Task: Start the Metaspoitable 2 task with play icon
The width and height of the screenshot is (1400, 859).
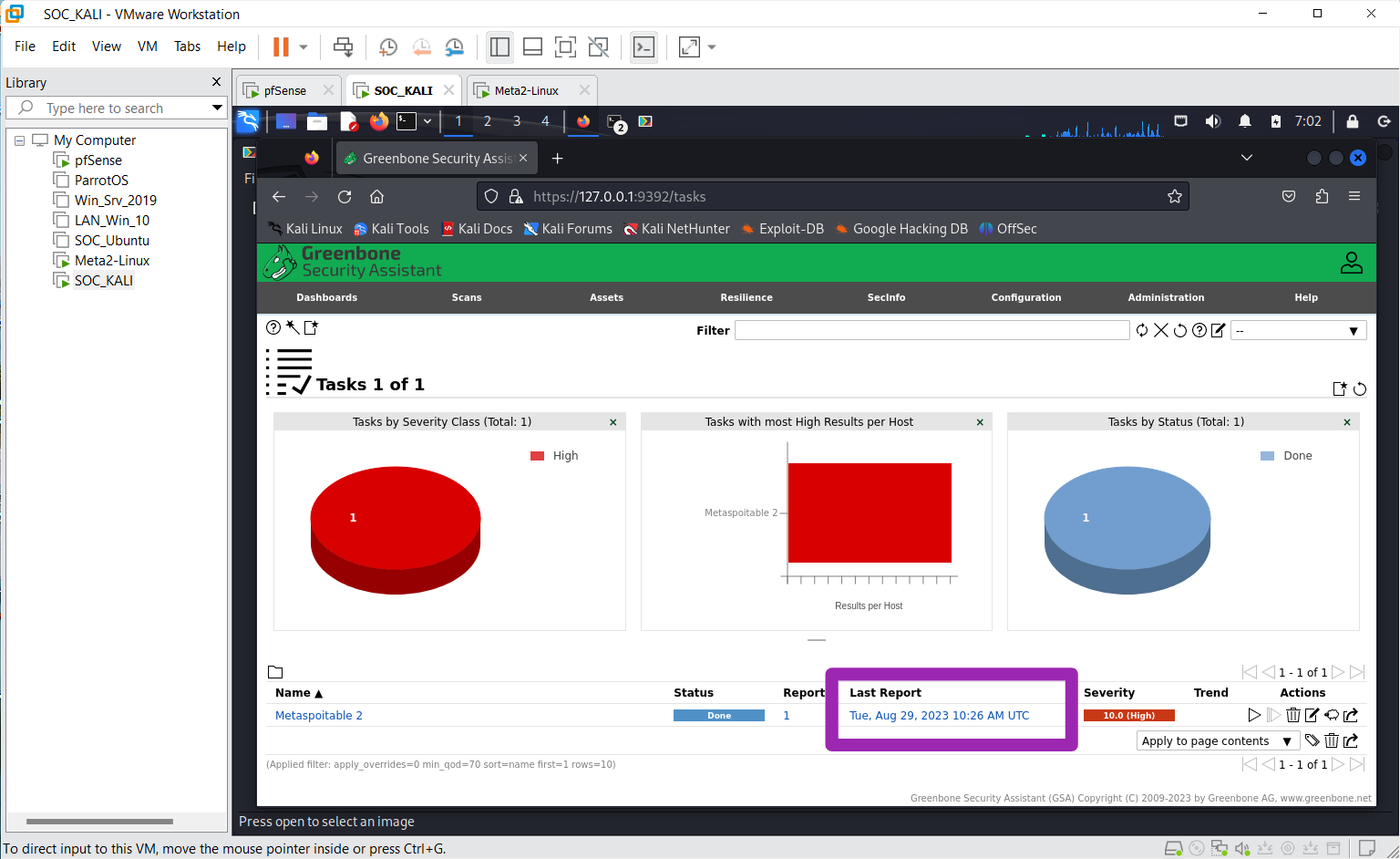Action: coord(1254,715)
